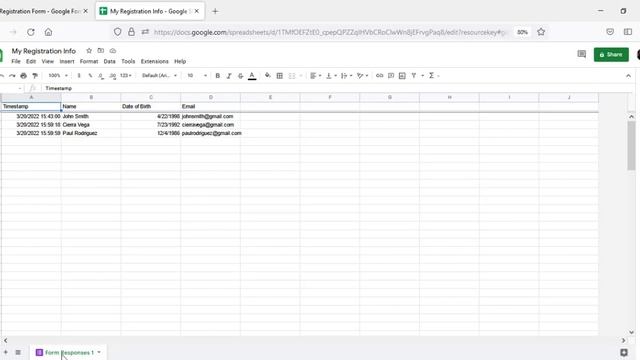Click the formula bar containing Timestamp
This screenshot has width=640, height=360.
335,88
